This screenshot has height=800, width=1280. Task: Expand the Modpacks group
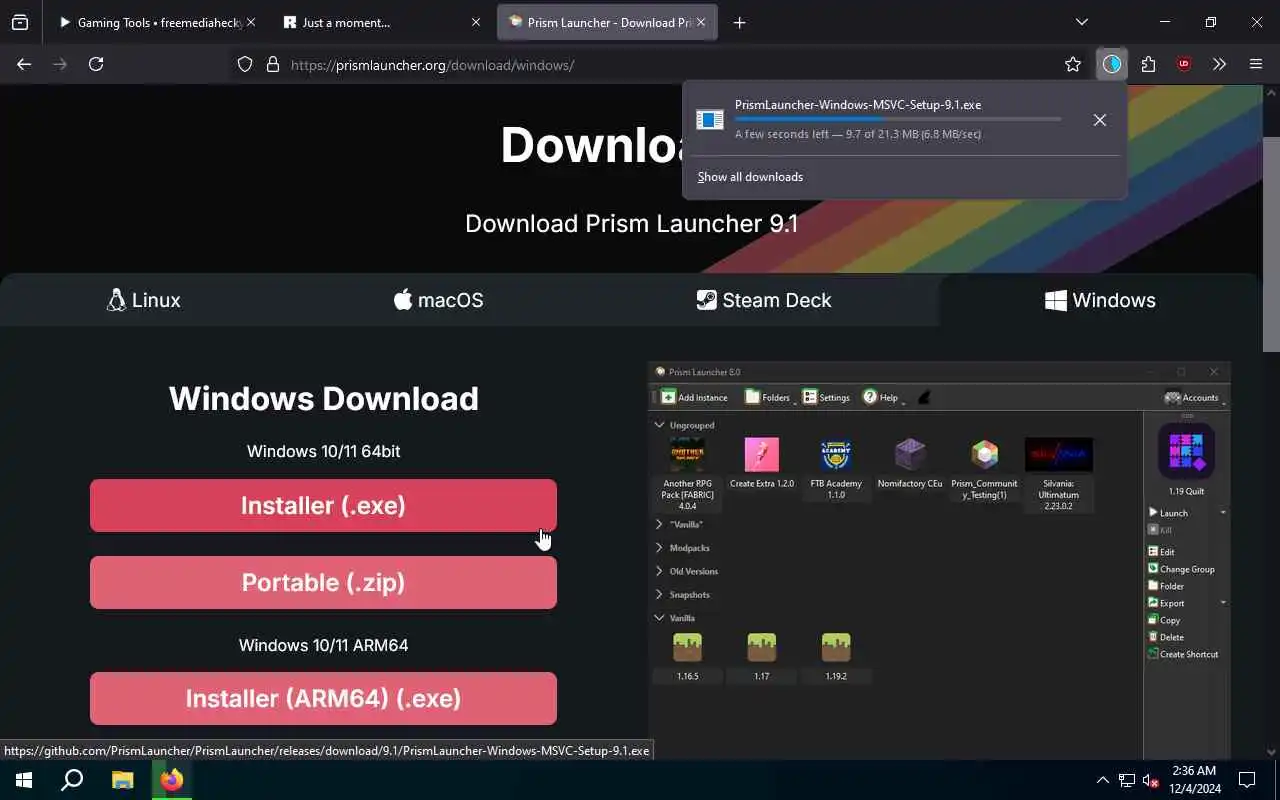659,548
